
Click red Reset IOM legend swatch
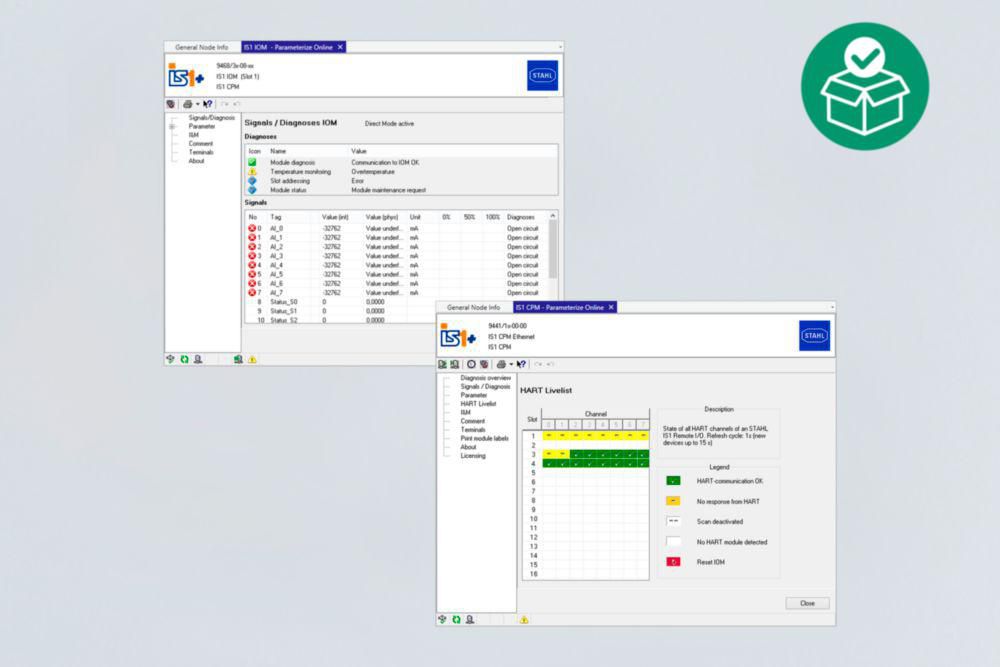tap(673, 562)
